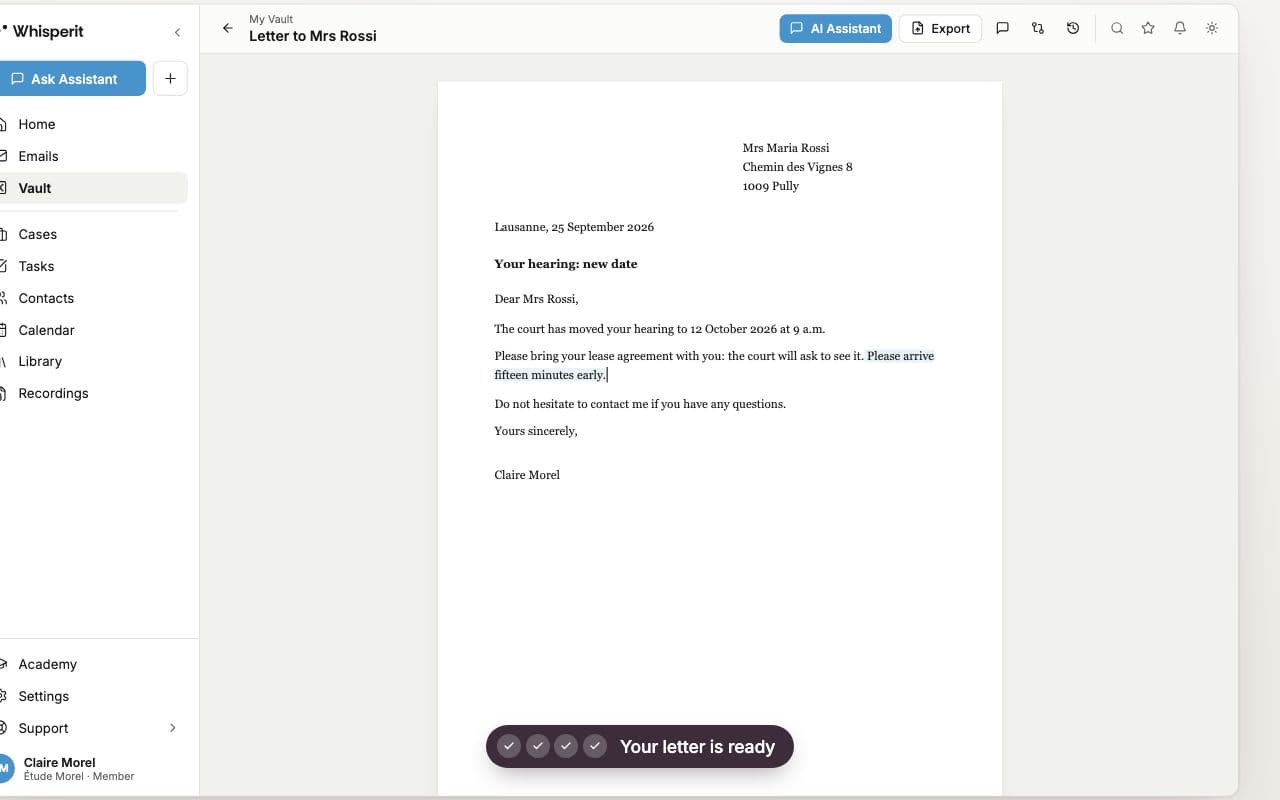Click the Claire Morel signature in the letter
Screen dimensions: 1280x800
click(527, 475)
